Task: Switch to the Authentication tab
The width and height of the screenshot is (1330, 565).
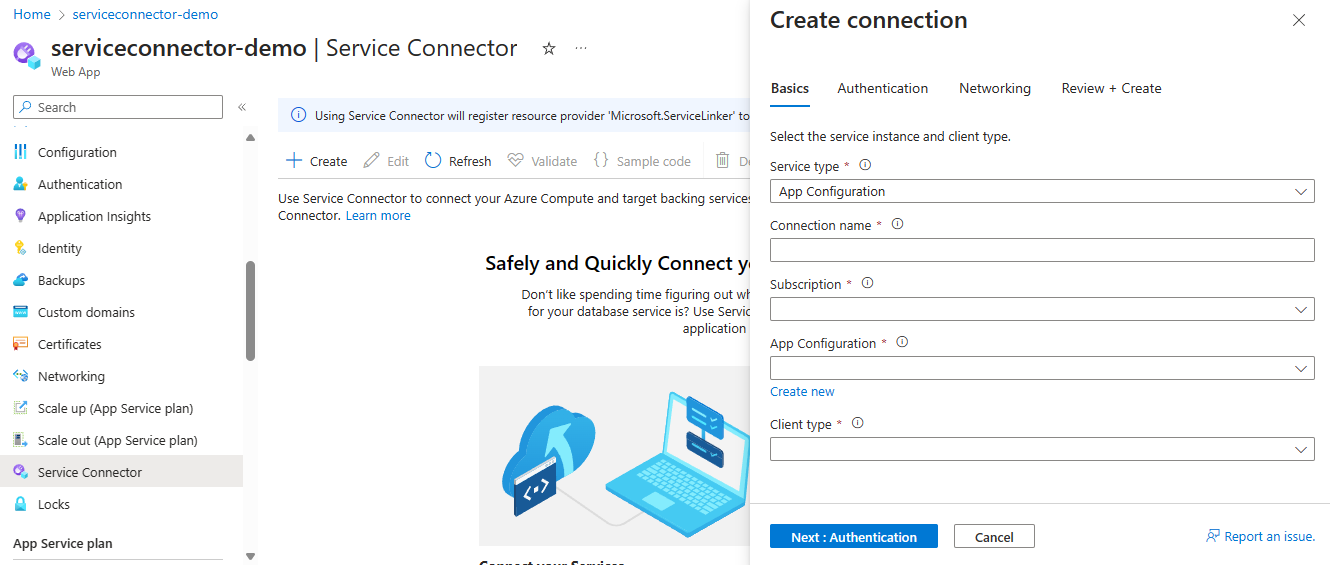Action: click(883, 88)
